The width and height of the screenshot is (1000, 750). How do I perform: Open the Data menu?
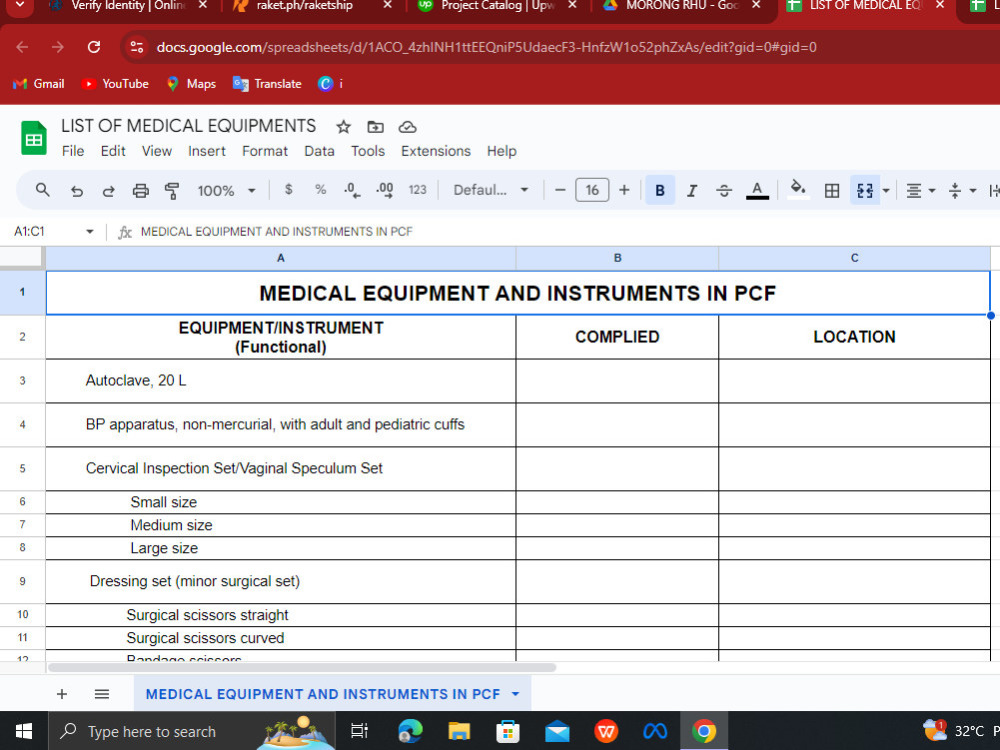[x=320, y=151]
